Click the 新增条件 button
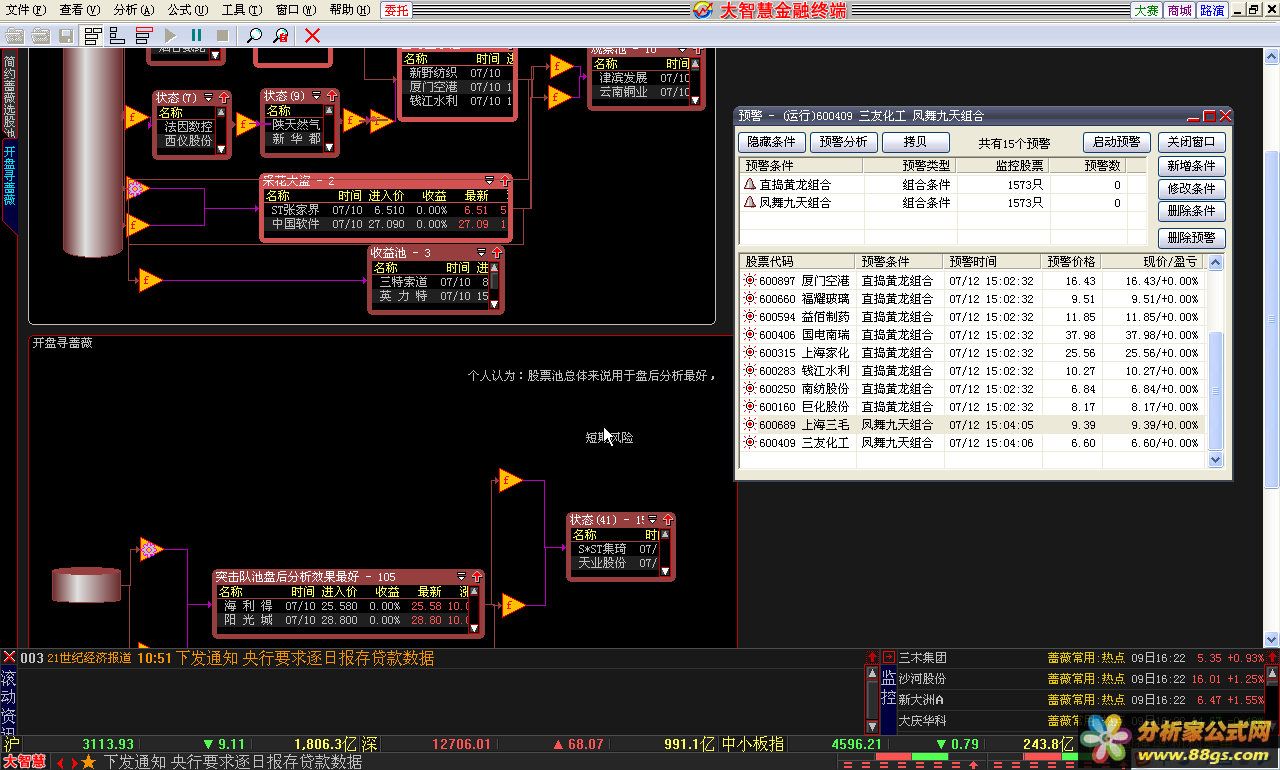The width and height of the screenshot is (1280, 770). tap(1191, 166)
